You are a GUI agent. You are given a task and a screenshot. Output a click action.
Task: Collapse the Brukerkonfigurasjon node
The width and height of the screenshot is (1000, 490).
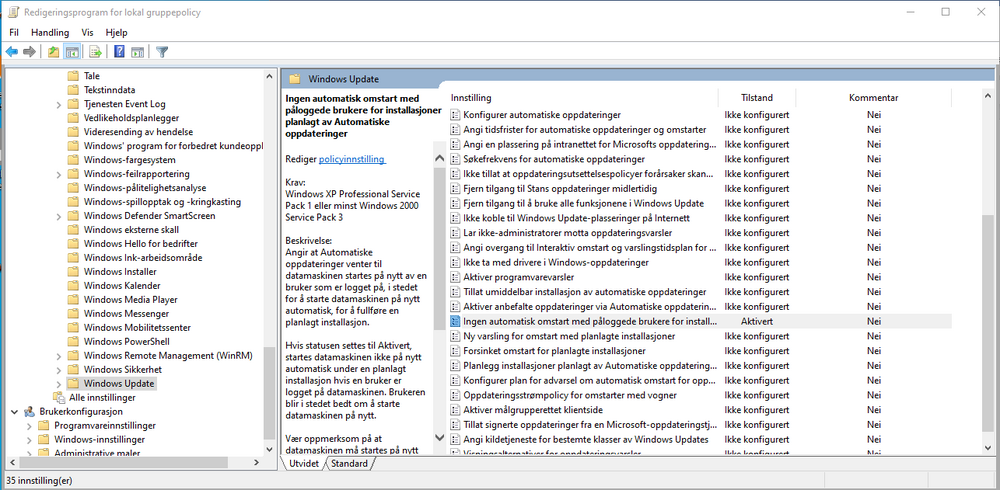pos(13,411)
